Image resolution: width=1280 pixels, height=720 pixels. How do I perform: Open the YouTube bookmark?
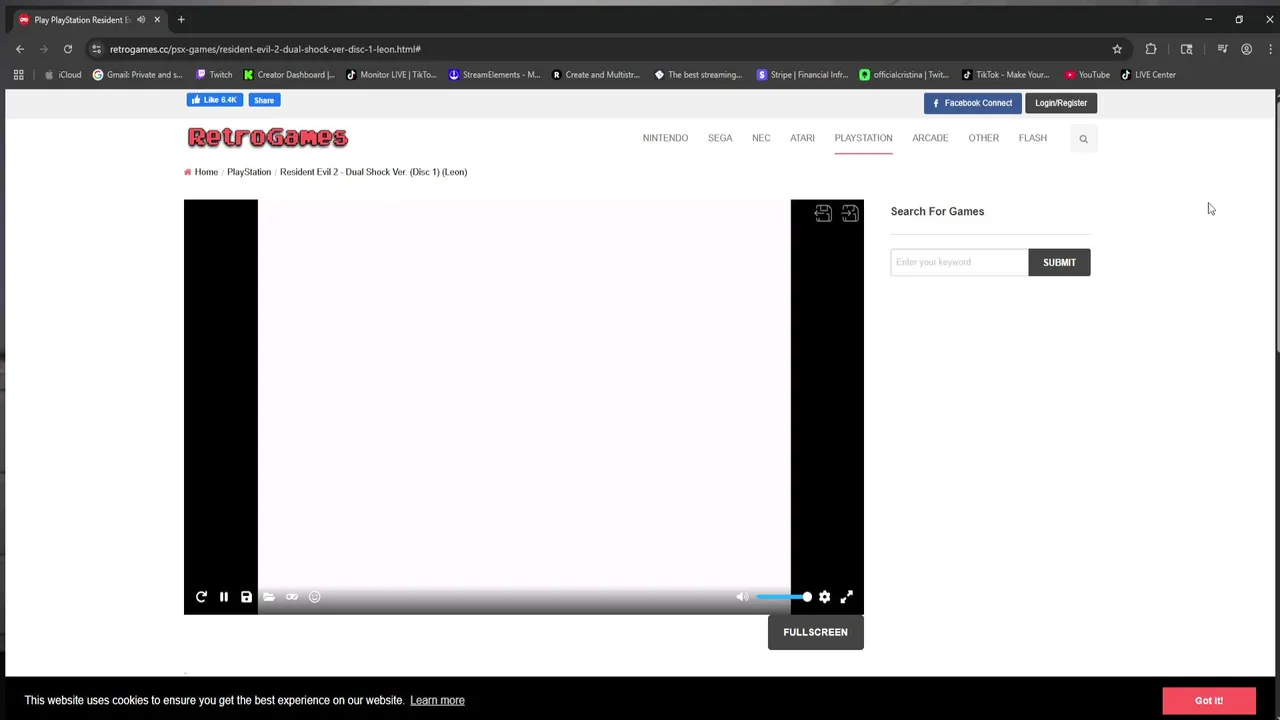coord(1087,75)
